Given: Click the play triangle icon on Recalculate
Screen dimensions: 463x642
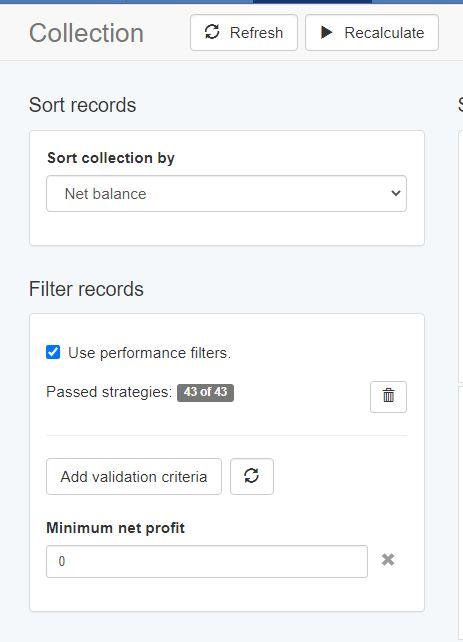Looking at the screenshot, I should (x=327, y=32).
